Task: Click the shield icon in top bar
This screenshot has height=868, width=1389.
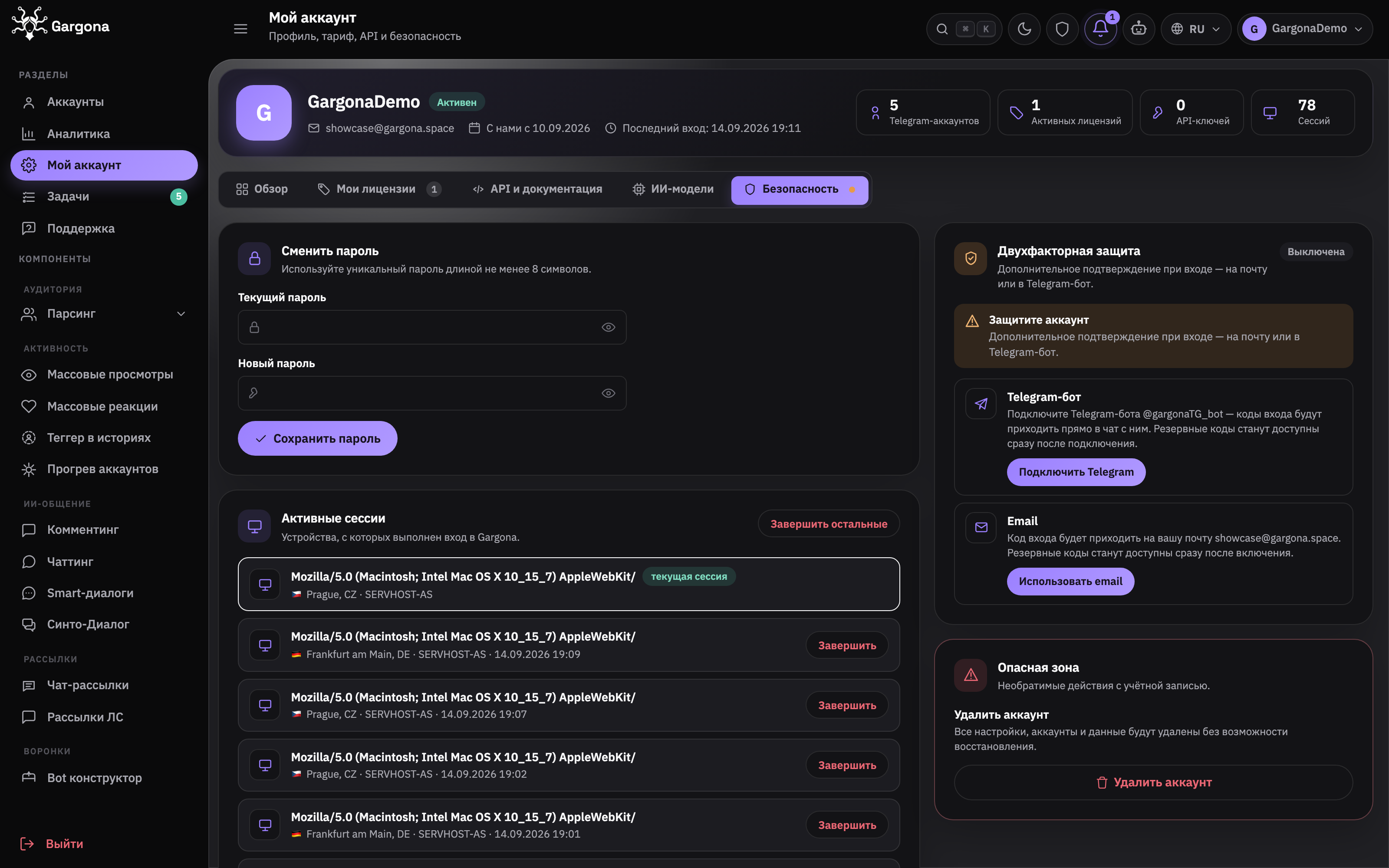Action: pyautogui.click(x=1062, y=29)
